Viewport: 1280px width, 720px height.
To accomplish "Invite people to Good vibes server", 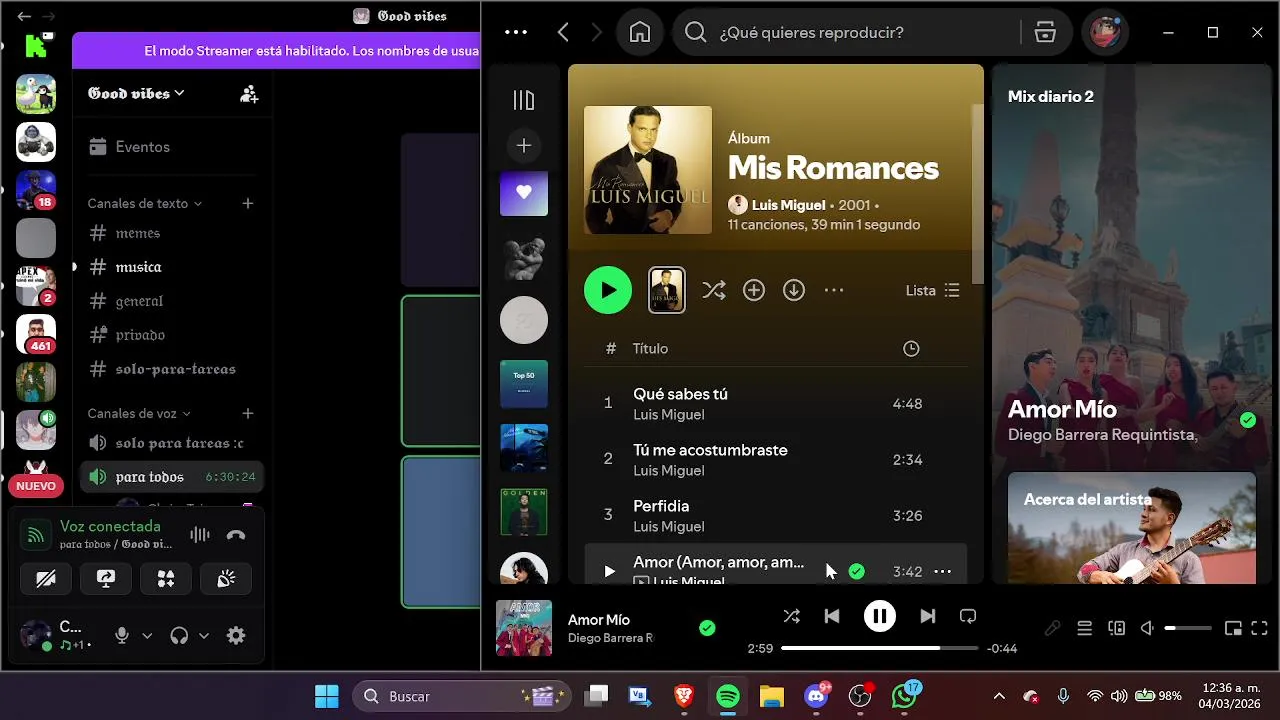I will click(x=249, y=94).
